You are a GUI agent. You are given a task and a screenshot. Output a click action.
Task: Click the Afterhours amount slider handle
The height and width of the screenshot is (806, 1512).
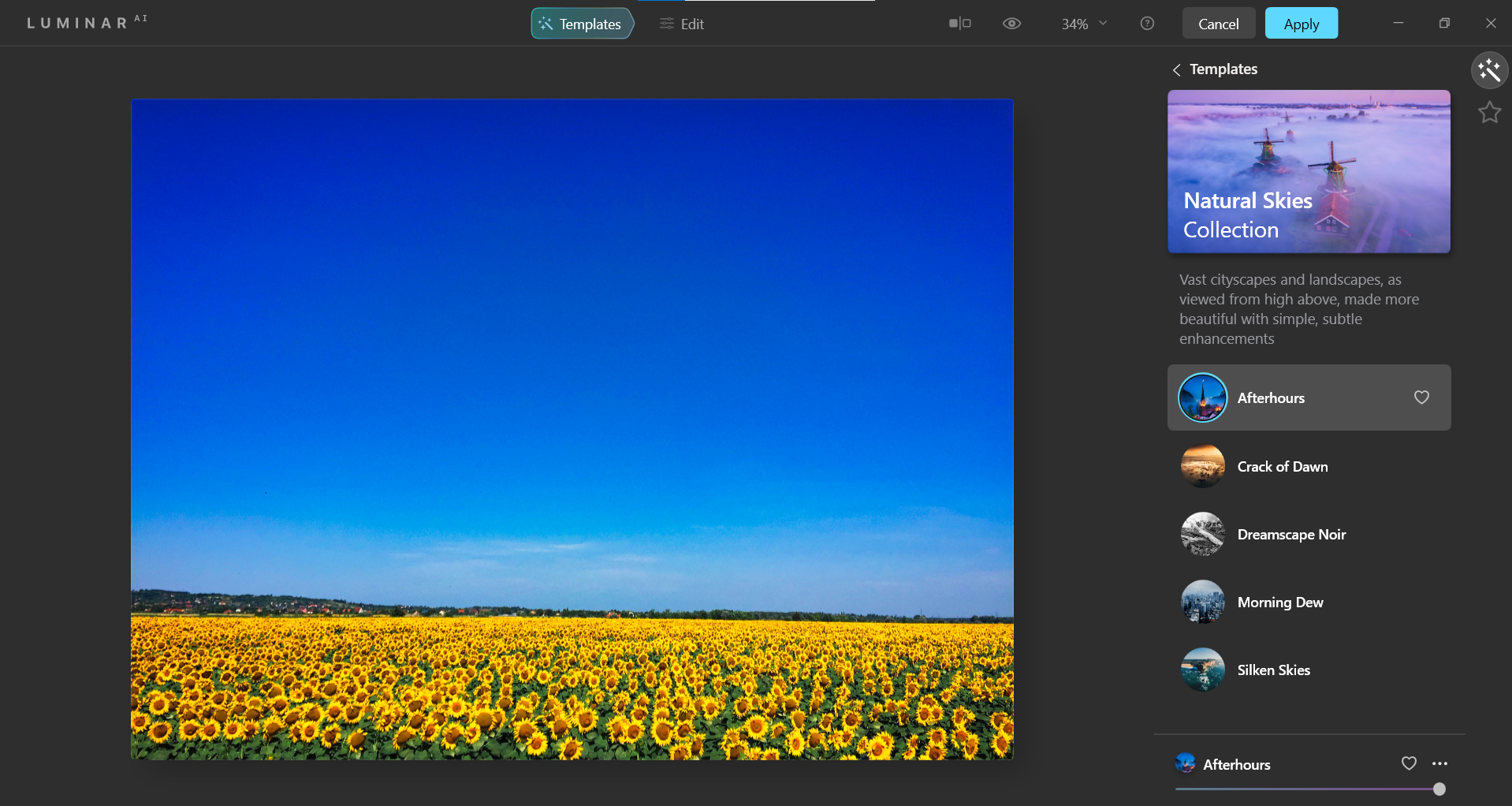click(x=1439, y=789)
